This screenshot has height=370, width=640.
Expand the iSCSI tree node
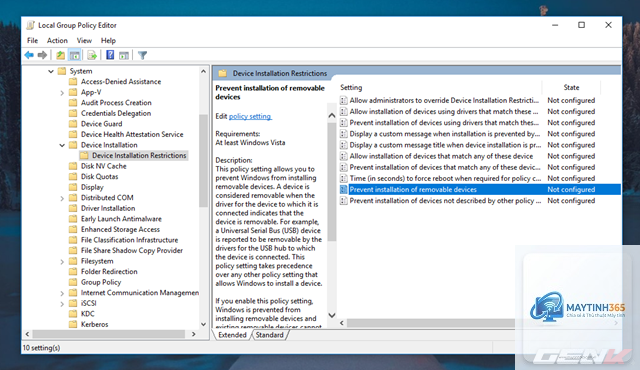(62, 304)
